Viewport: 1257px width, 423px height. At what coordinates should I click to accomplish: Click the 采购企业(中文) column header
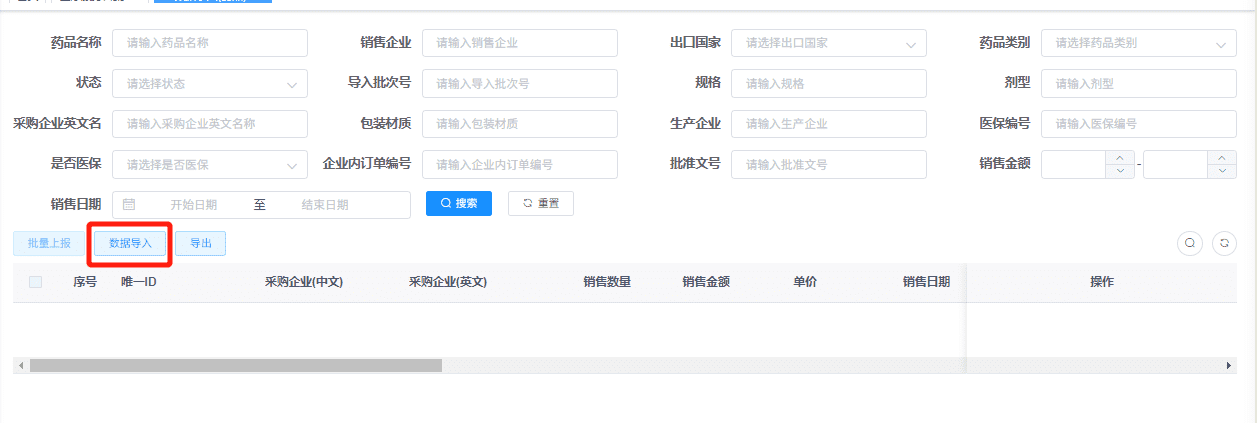pyautogui.click(x=304, y=282)
